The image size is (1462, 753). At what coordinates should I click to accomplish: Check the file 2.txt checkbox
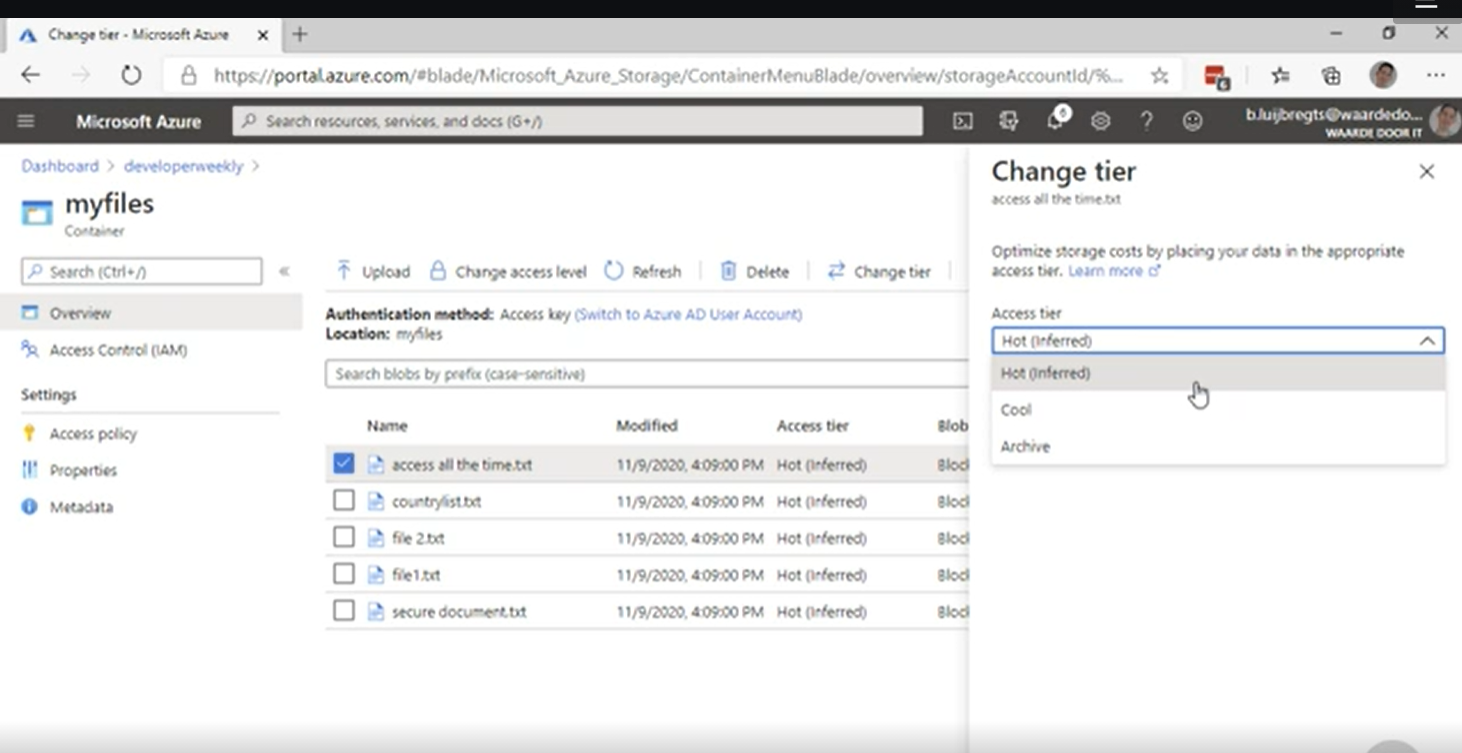[344, 537]
